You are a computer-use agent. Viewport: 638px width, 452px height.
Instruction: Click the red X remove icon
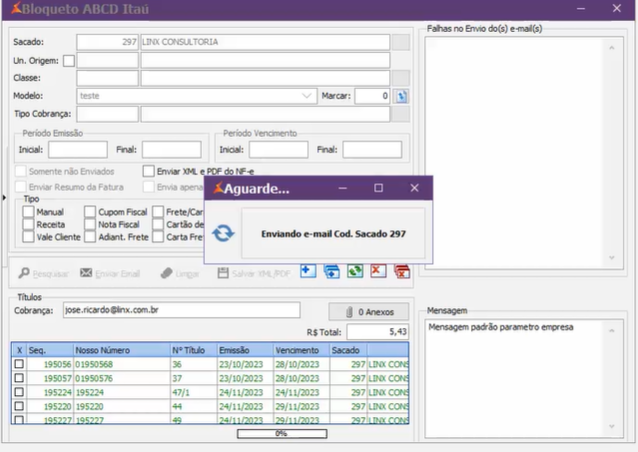click(x=378, y=271)
